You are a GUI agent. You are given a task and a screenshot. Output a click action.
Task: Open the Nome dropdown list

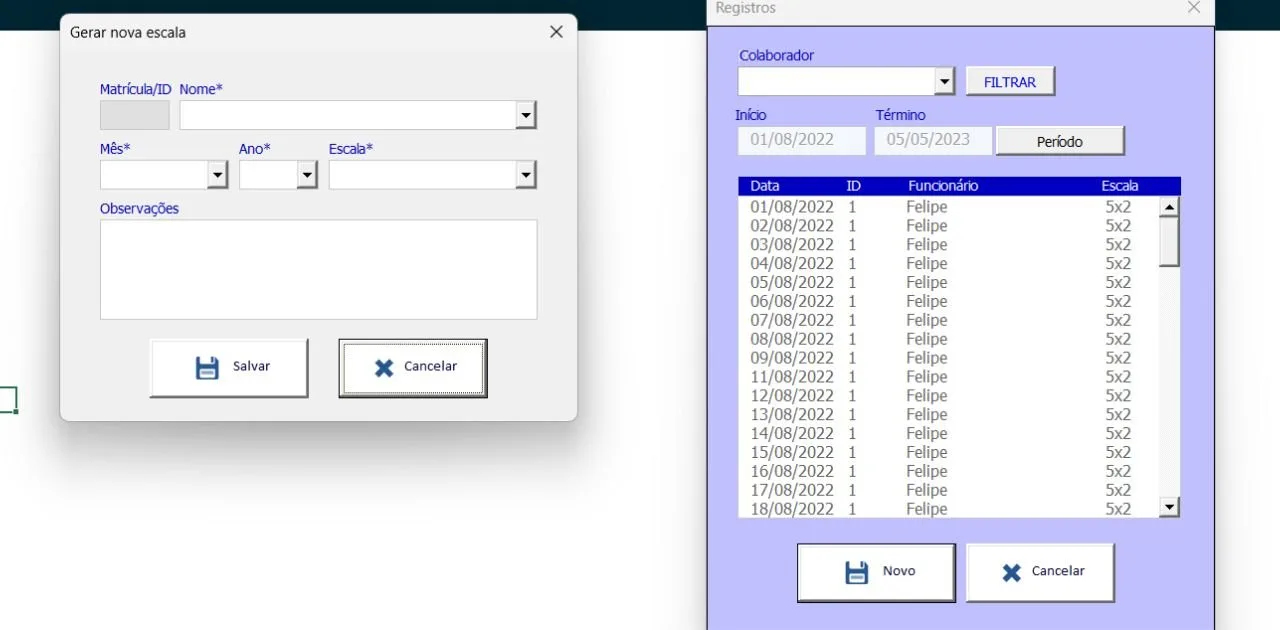pyautogui.click(x=526, y=115)
